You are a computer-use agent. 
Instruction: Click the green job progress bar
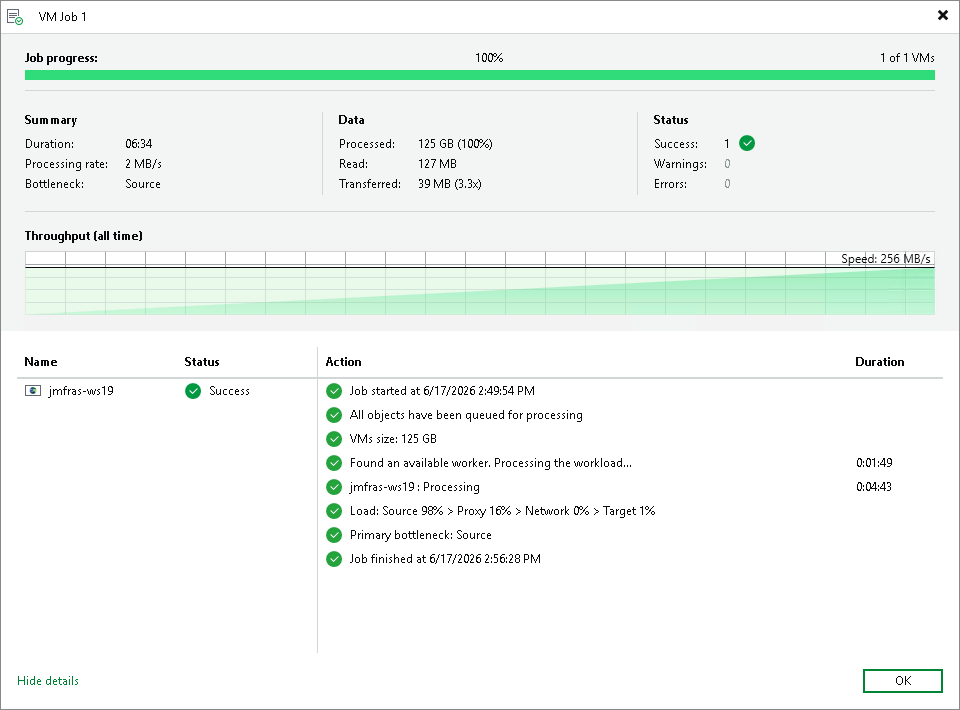click(x=479, y=75)
